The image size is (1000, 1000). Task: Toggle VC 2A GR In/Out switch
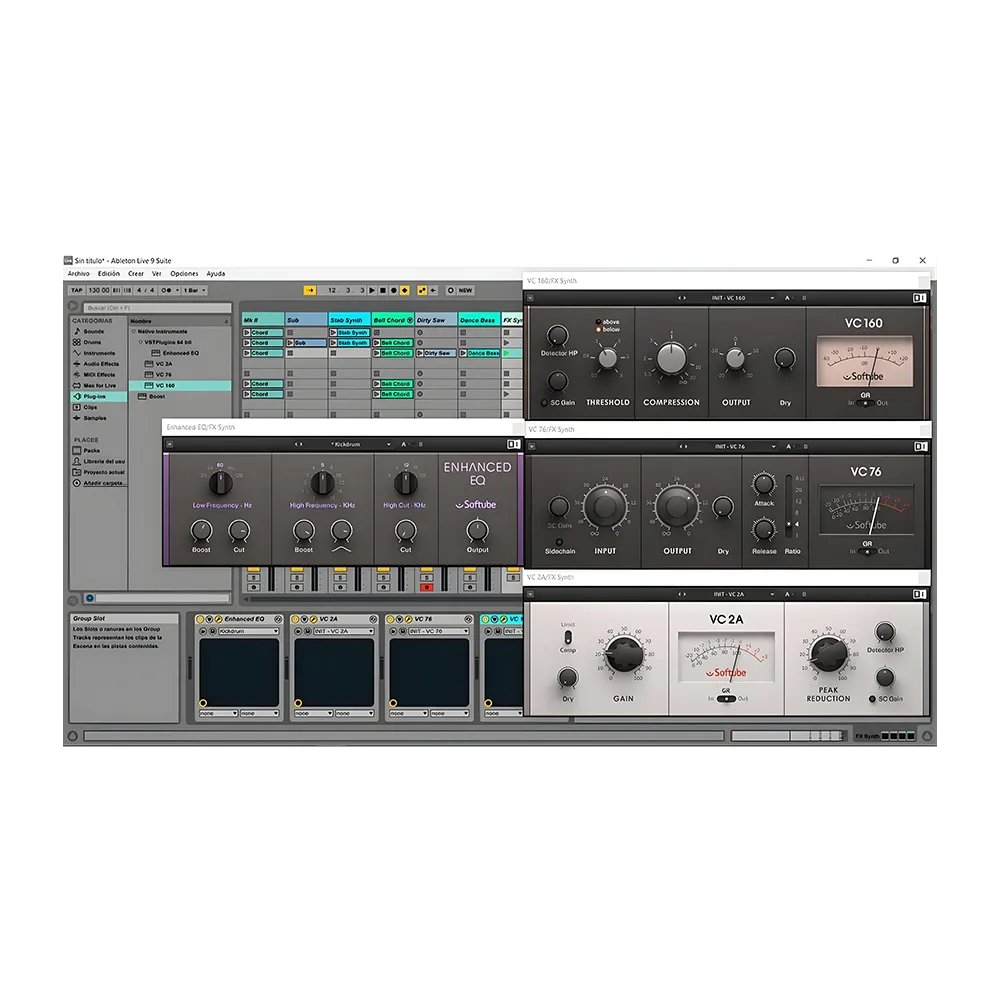tap(726, 699)
